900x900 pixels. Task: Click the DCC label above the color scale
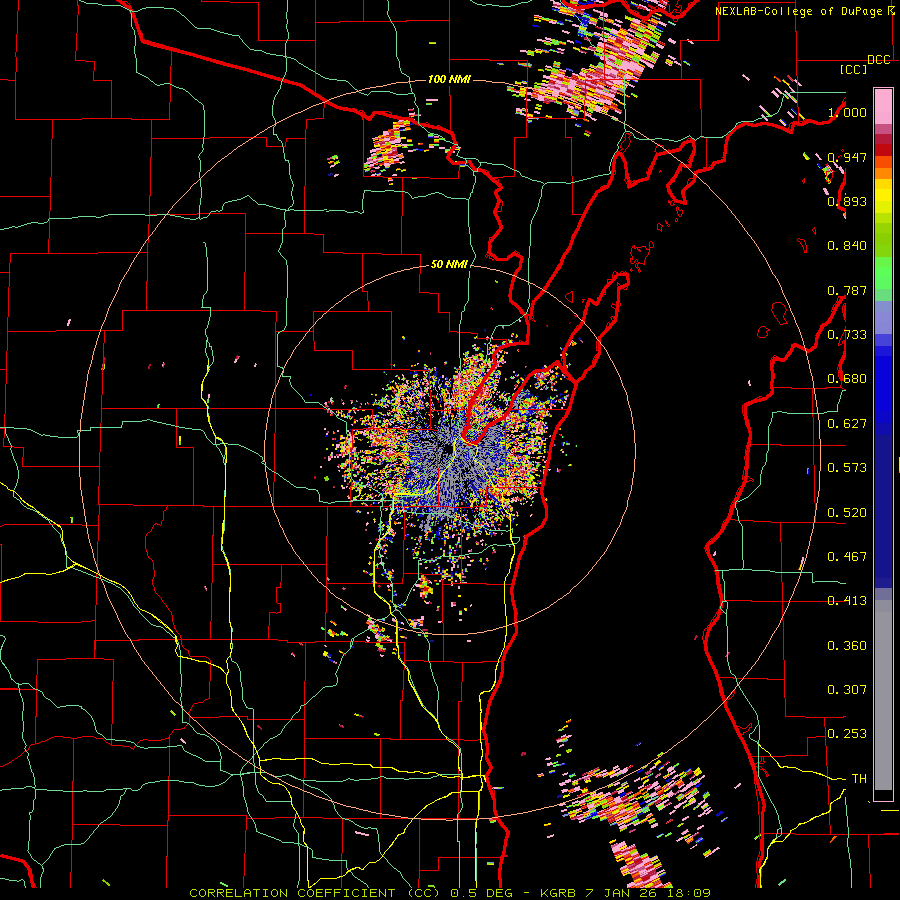point(878,60)
